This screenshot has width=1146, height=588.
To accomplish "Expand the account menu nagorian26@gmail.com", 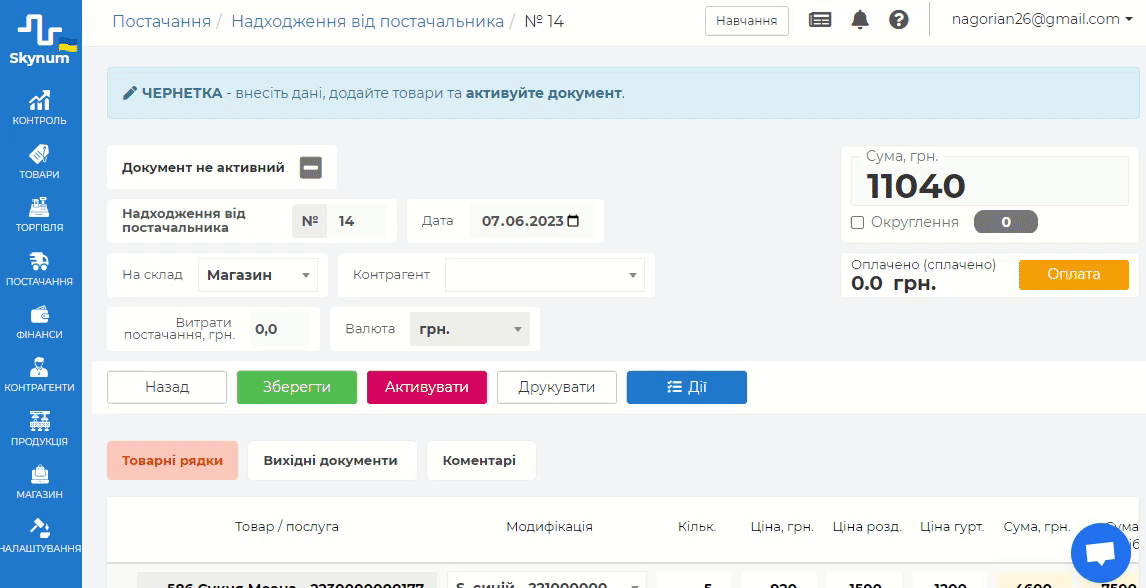I will (x=1041, y=20).
